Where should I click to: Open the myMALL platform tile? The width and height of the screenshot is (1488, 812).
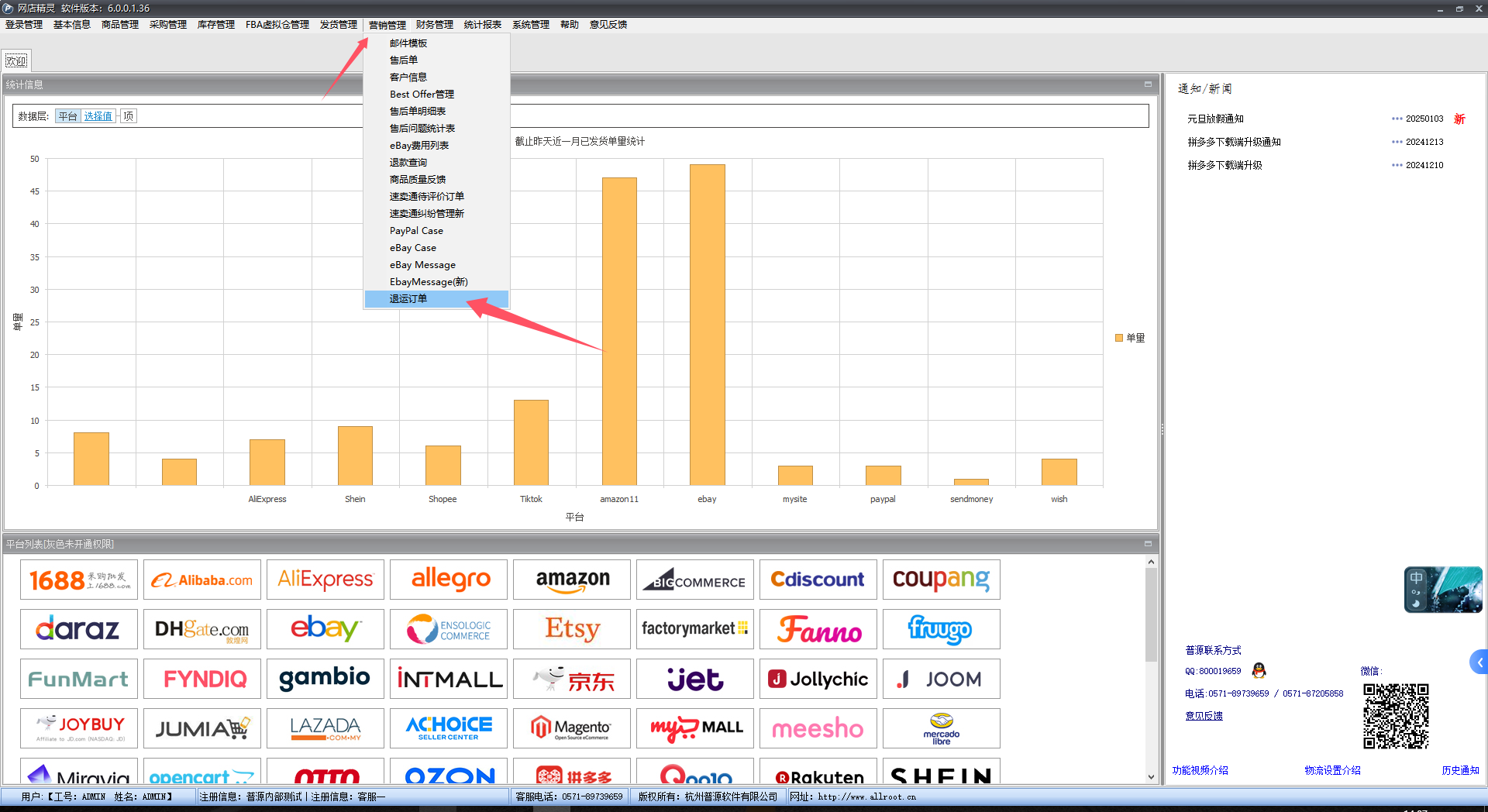[695, 728]
